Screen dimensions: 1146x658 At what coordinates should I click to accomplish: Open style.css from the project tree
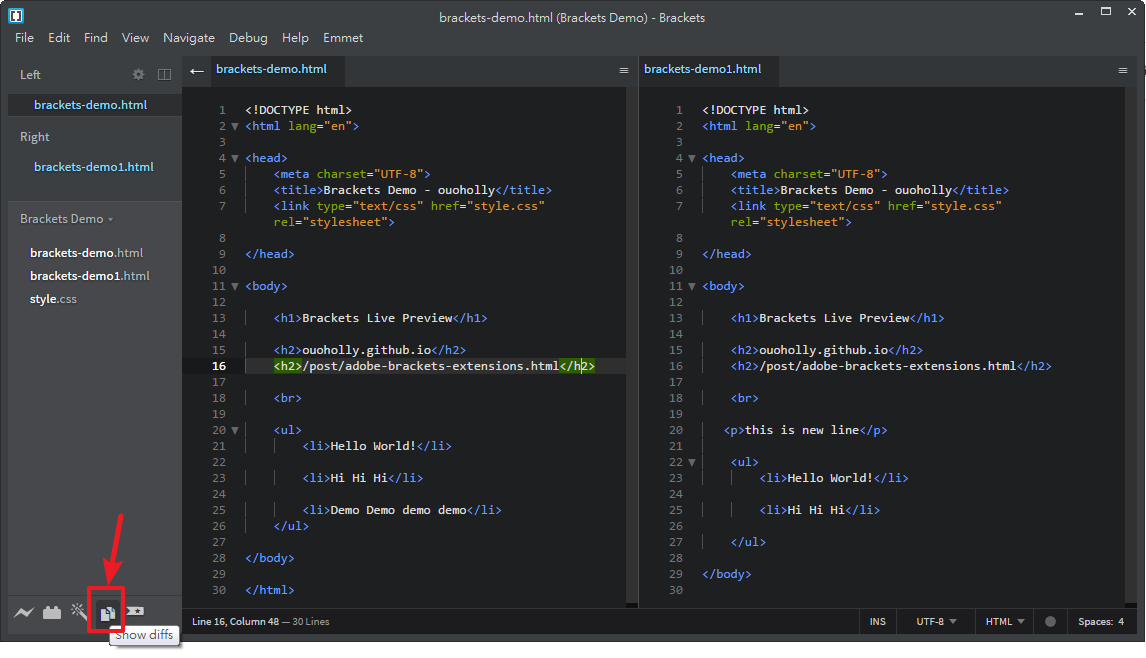(53, 299)
